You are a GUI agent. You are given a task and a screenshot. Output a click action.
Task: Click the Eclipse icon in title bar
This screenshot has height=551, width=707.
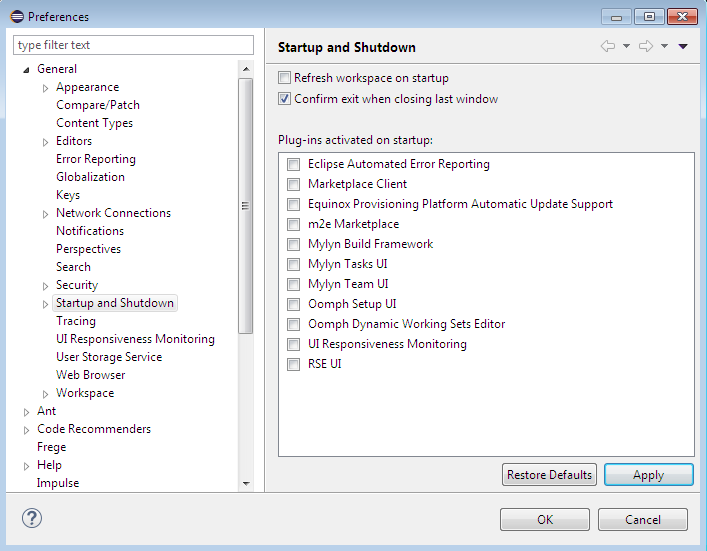click(17, 17)
